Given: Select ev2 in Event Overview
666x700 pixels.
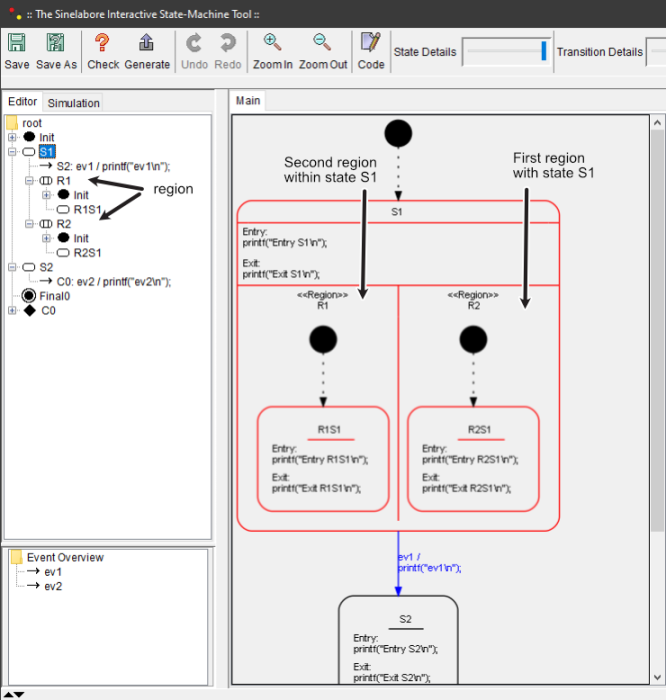Looking at the screenshot, I should [x=53, y=586].
